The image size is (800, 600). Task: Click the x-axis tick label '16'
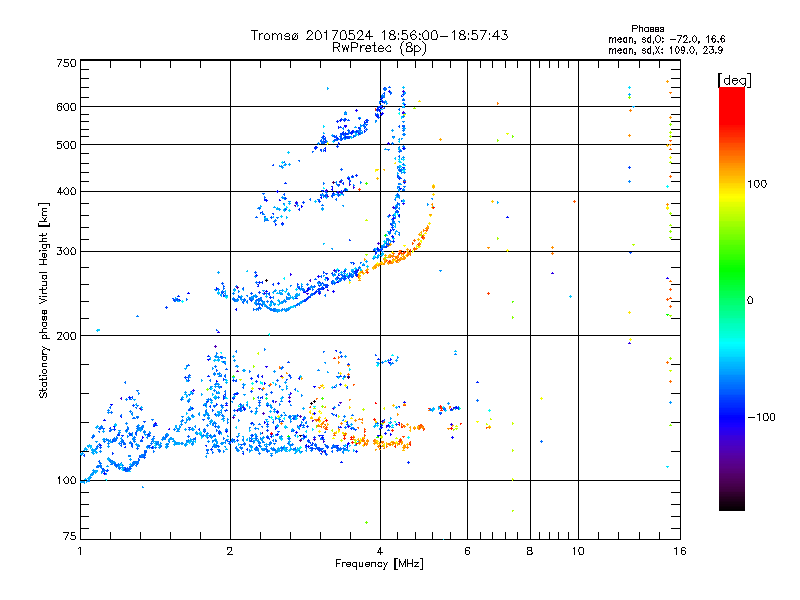click(x=680, y=551)
